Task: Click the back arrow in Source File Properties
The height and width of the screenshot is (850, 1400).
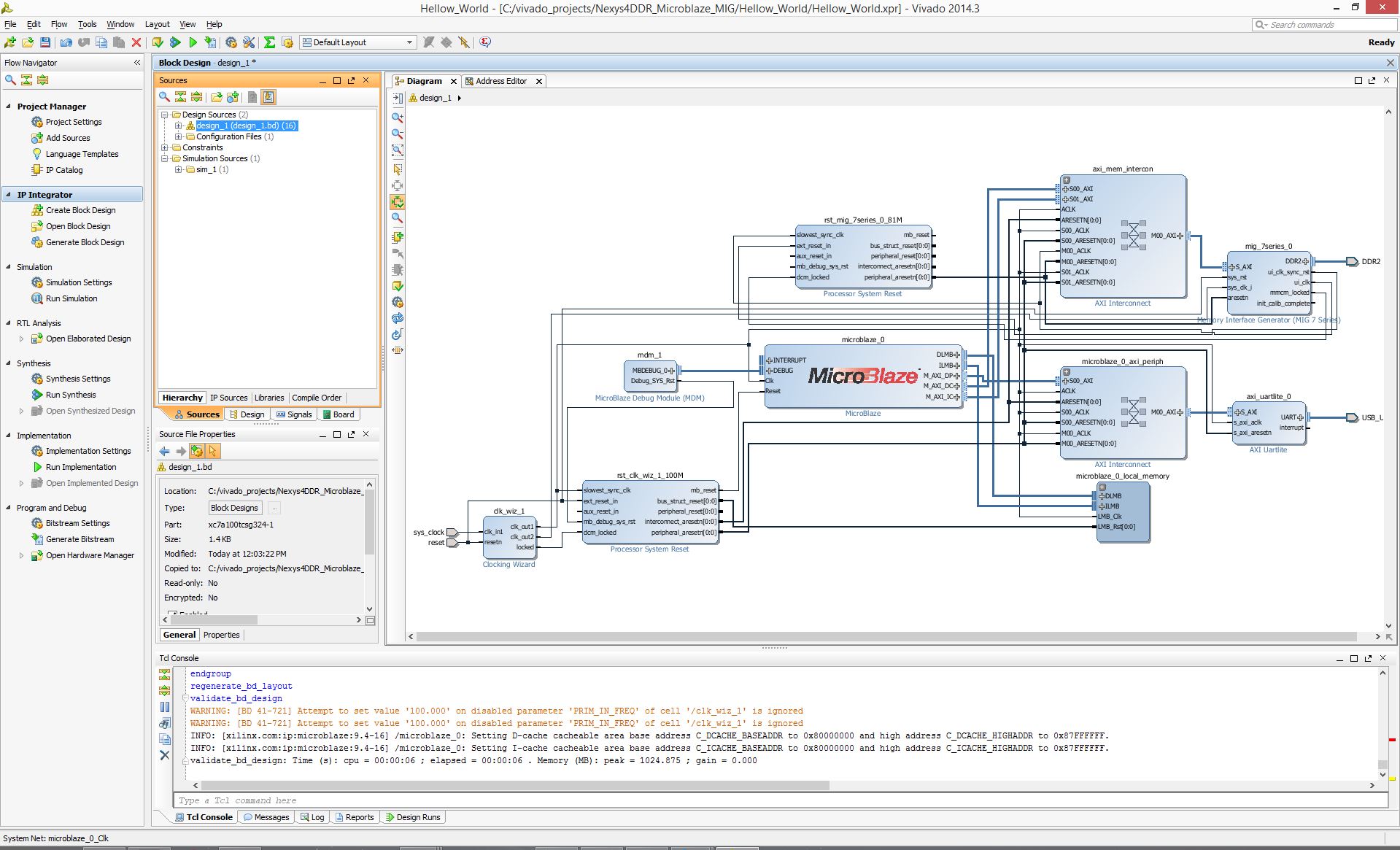Action: click(x=165, y=451)
